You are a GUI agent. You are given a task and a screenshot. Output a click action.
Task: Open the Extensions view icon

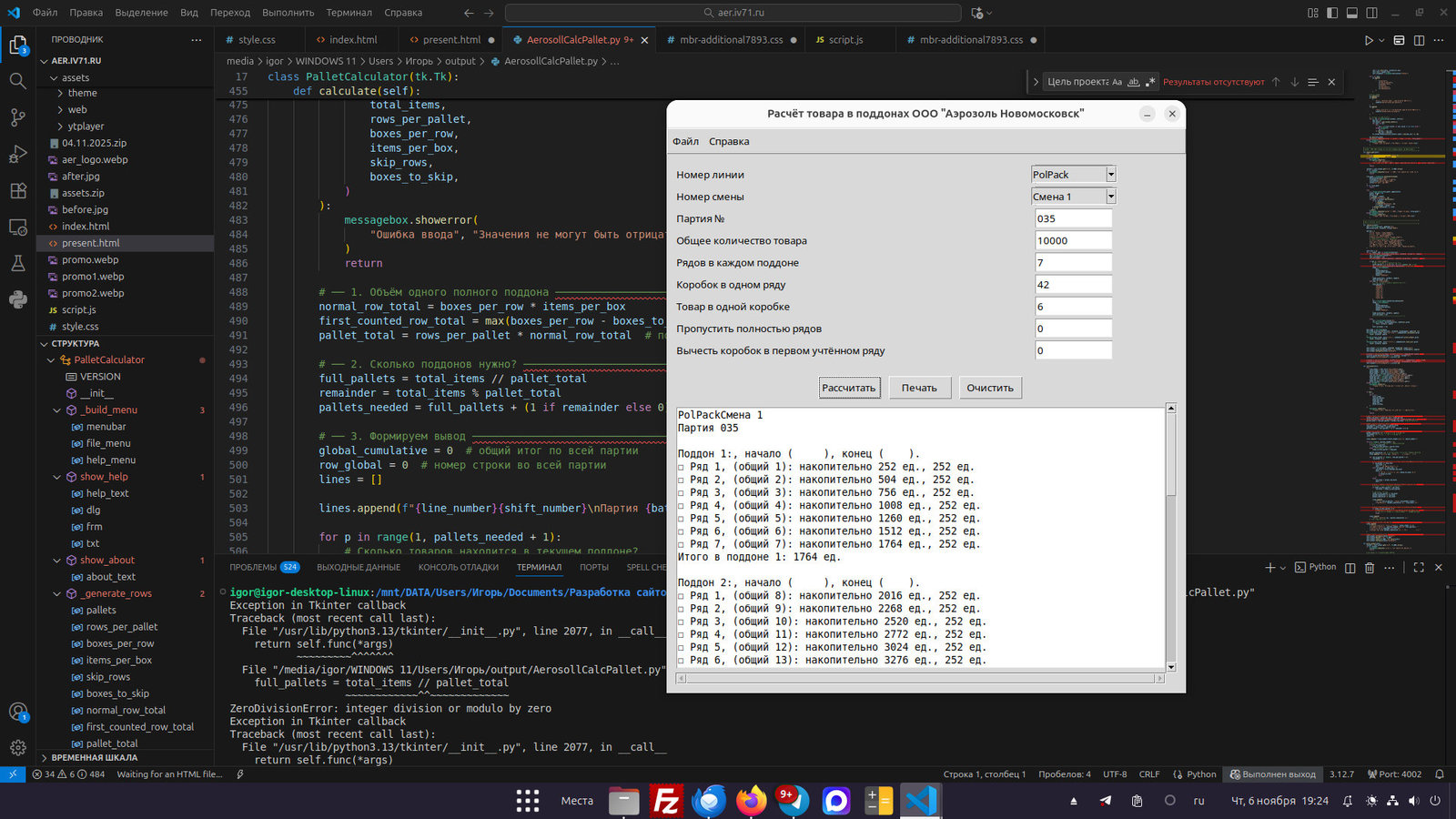point(17,191)
